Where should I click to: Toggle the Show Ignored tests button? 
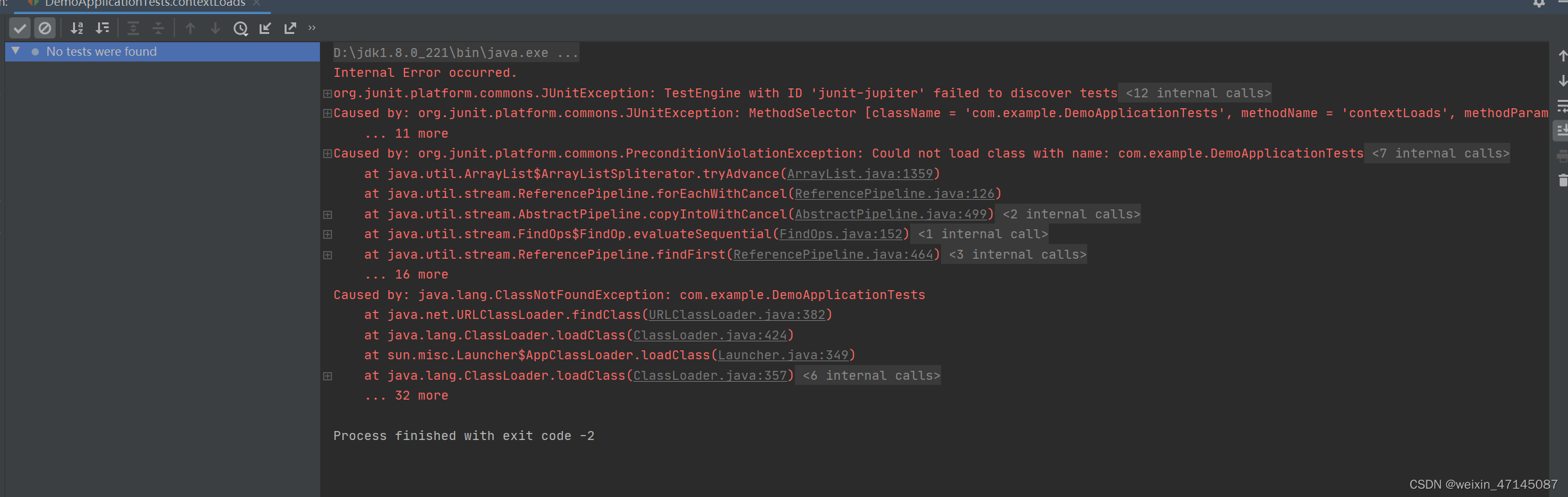pos(45,28)
